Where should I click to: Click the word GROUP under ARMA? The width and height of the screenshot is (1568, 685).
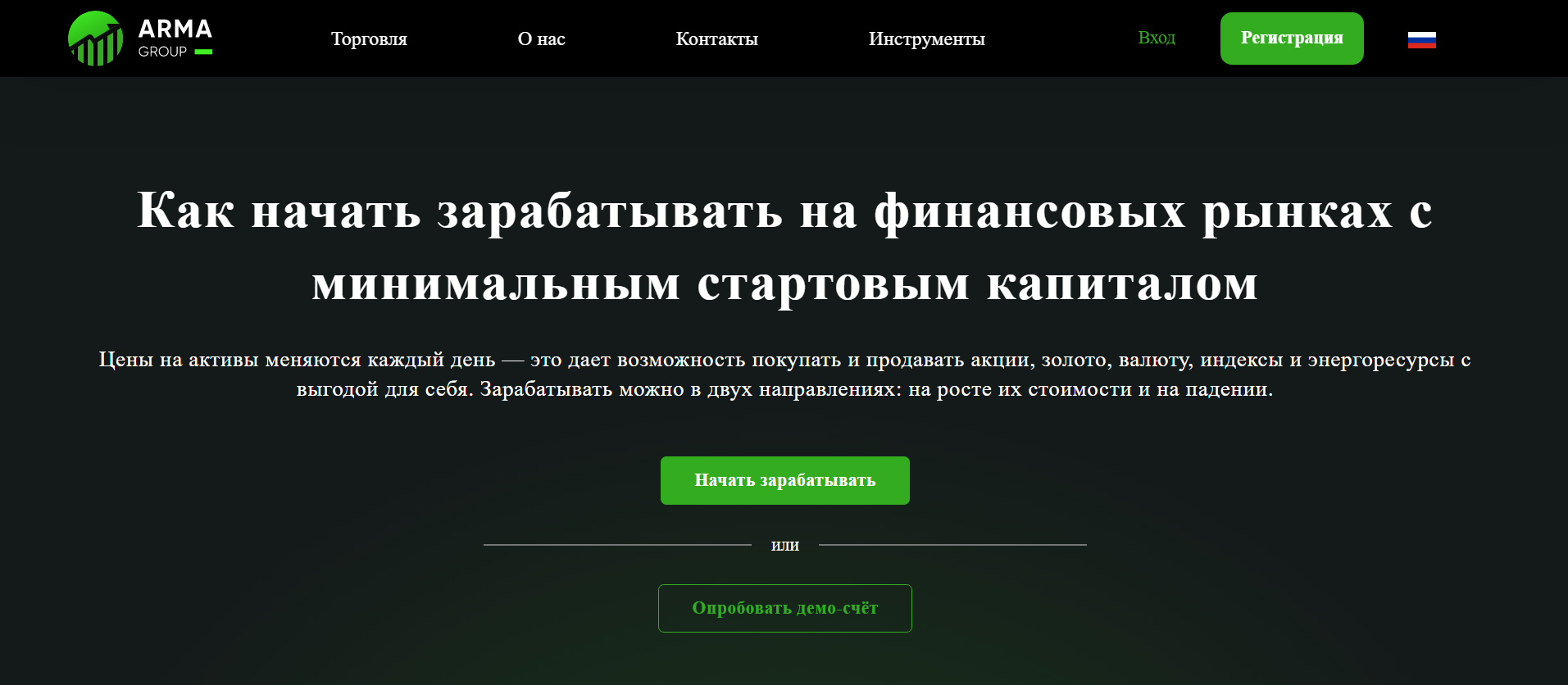tap(162, 52)
